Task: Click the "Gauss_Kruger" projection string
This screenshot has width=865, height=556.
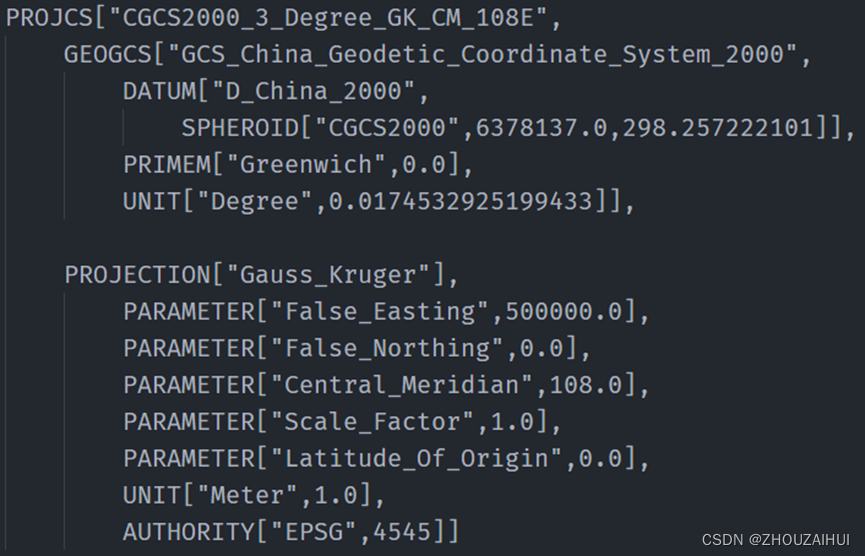Action: click(x=333, y=274)
